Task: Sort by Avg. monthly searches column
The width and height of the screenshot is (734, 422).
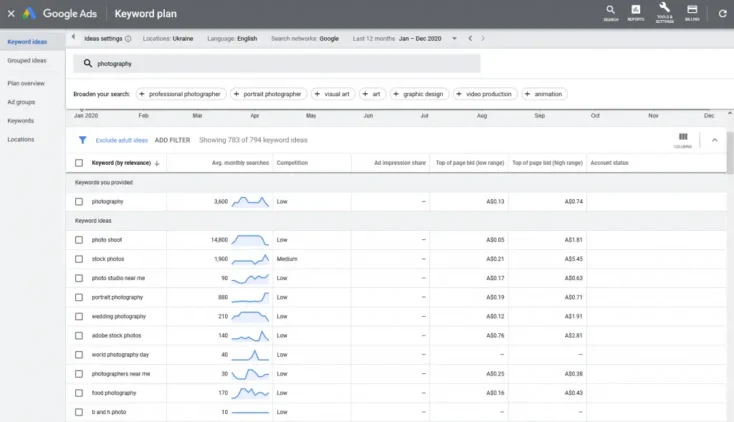Action: pos(240,163)
